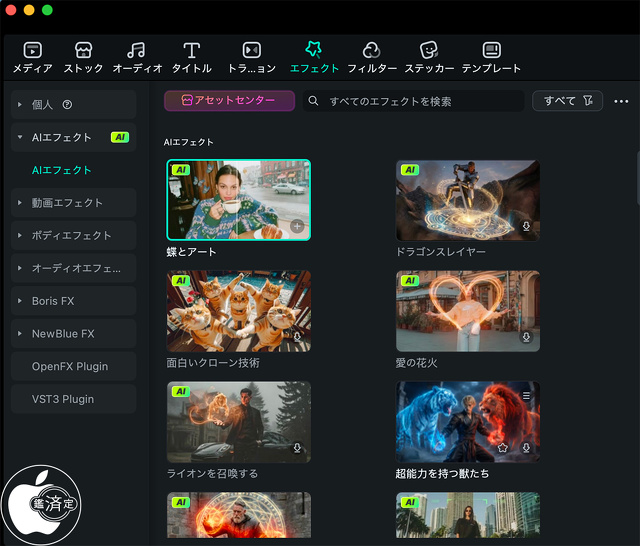640x546 pixels.
Task: Open the ステッカー stickers tab
Action: click(x=429, y=58)
